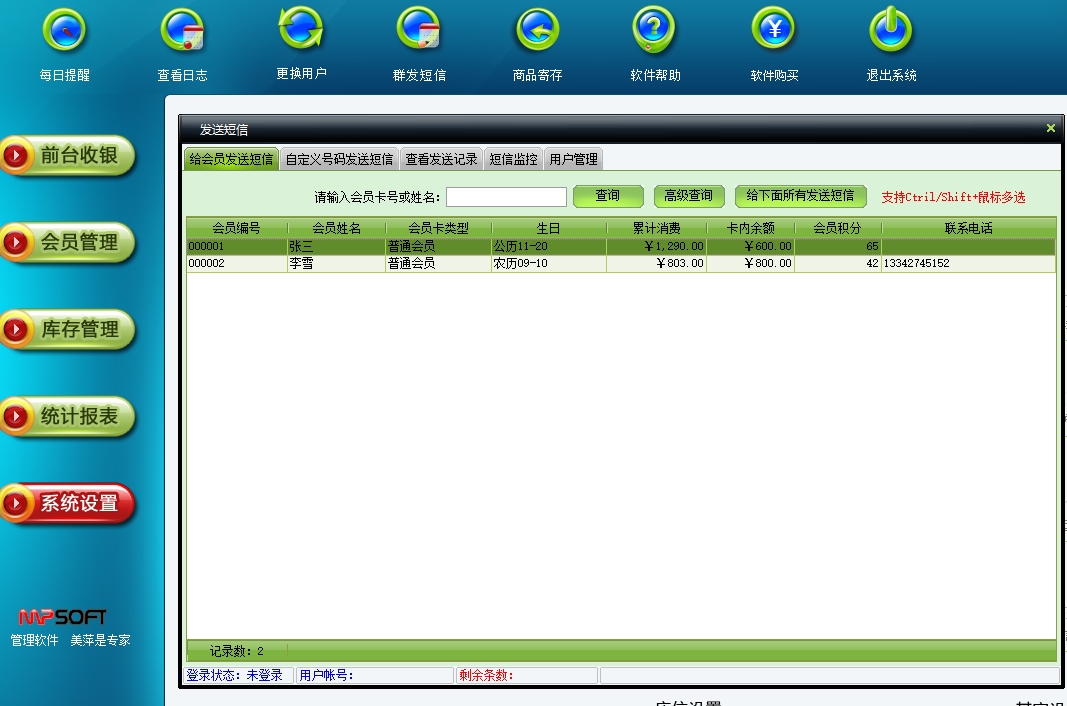Click the member card number input field

pos(506,197)
